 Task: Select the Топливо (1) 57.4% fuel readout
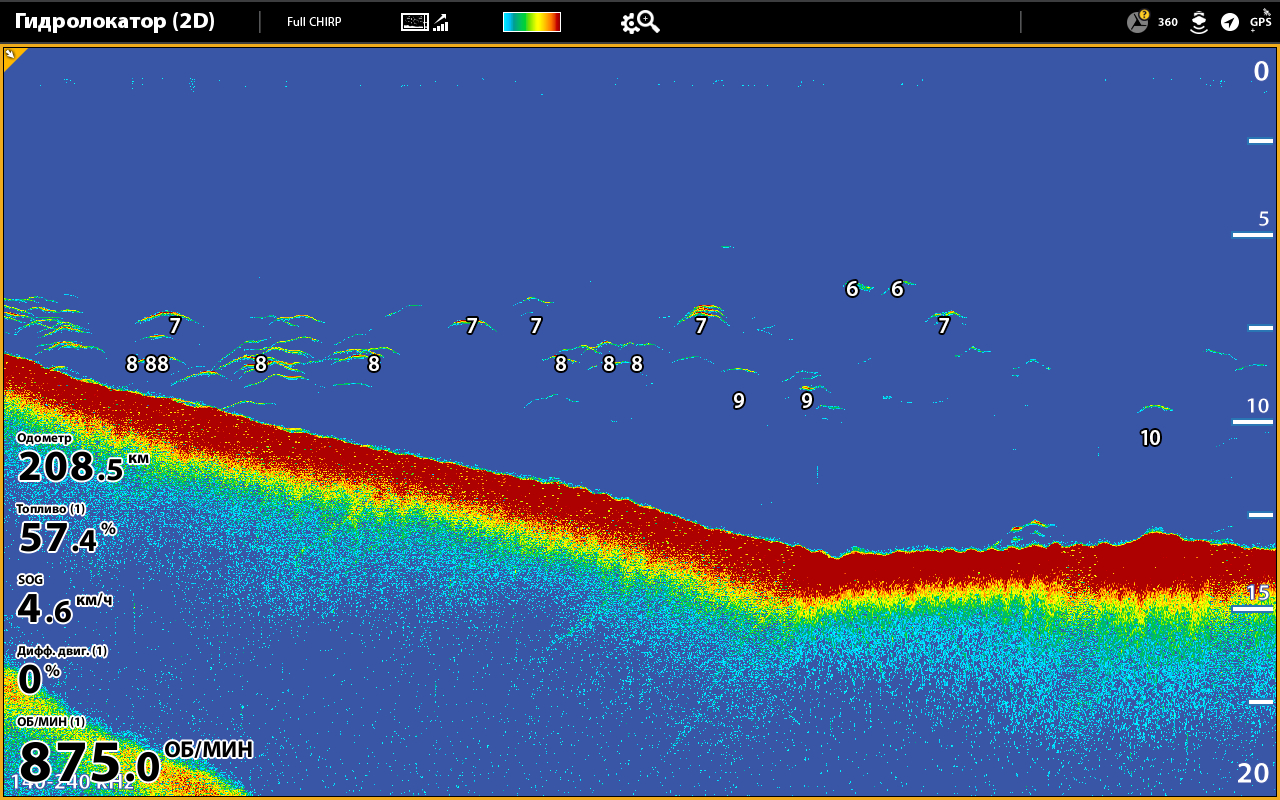coord(66,531)
